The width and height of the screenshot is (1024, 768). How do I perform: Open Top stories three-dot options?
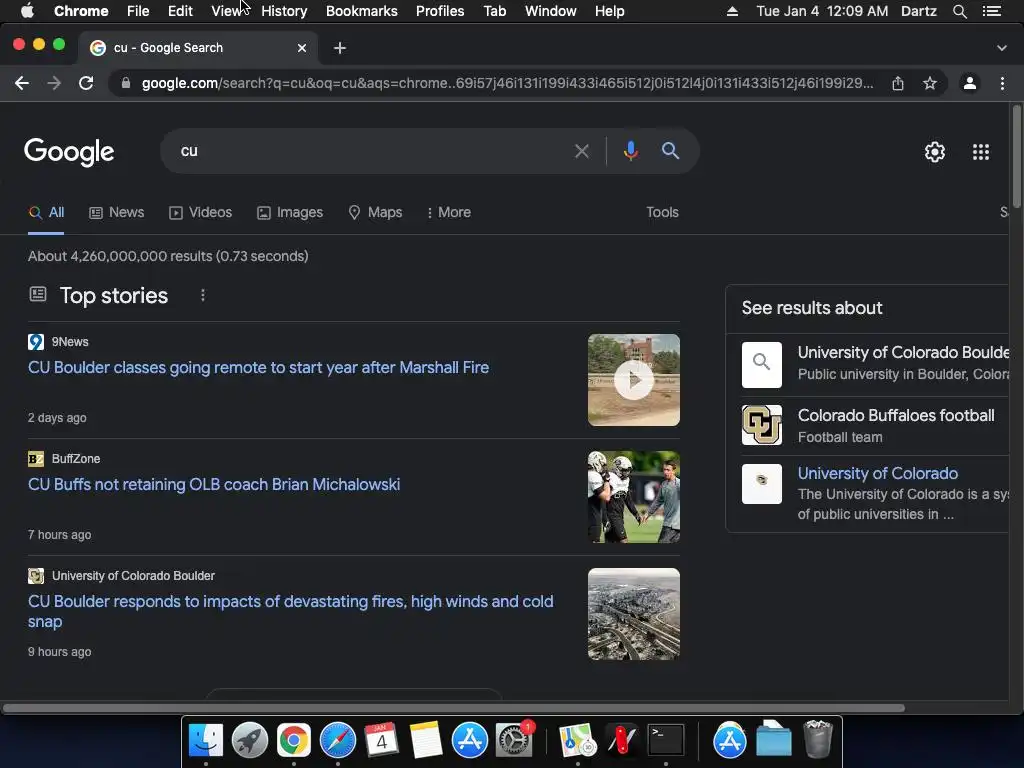click(x=203, y=295)
